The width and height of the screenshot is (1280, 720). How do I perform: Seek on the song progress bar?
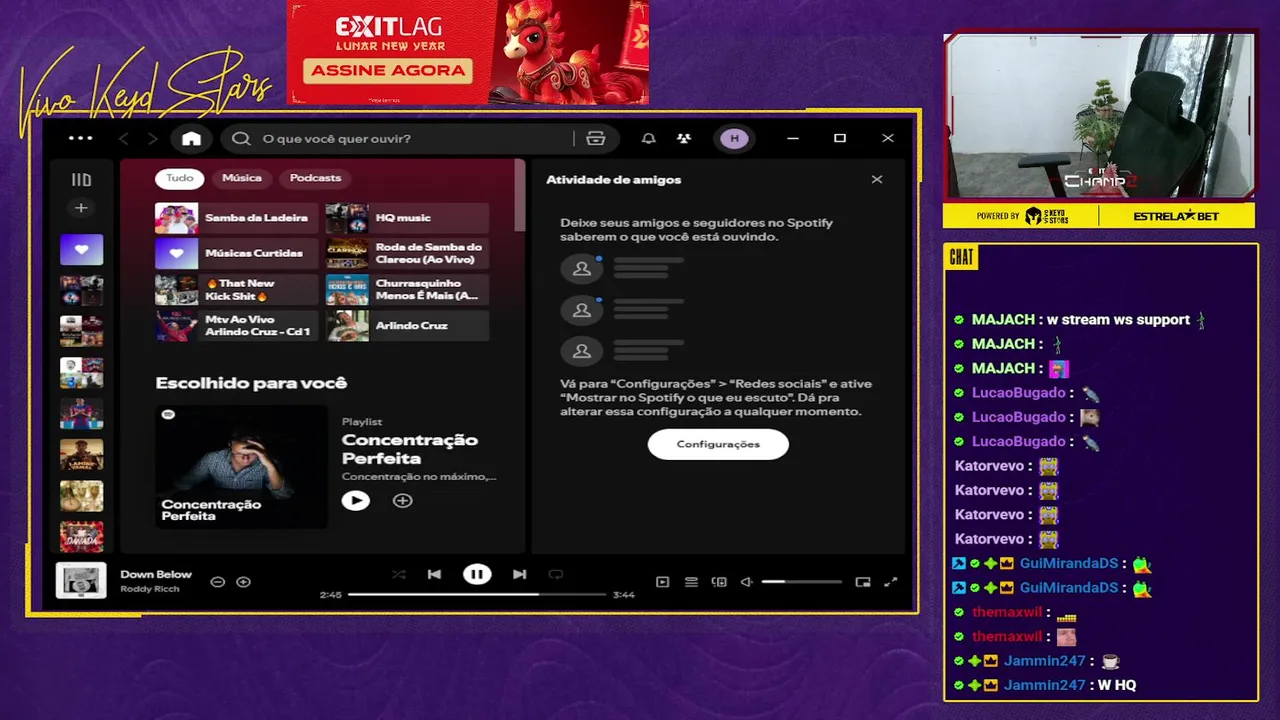pos(477,594)
